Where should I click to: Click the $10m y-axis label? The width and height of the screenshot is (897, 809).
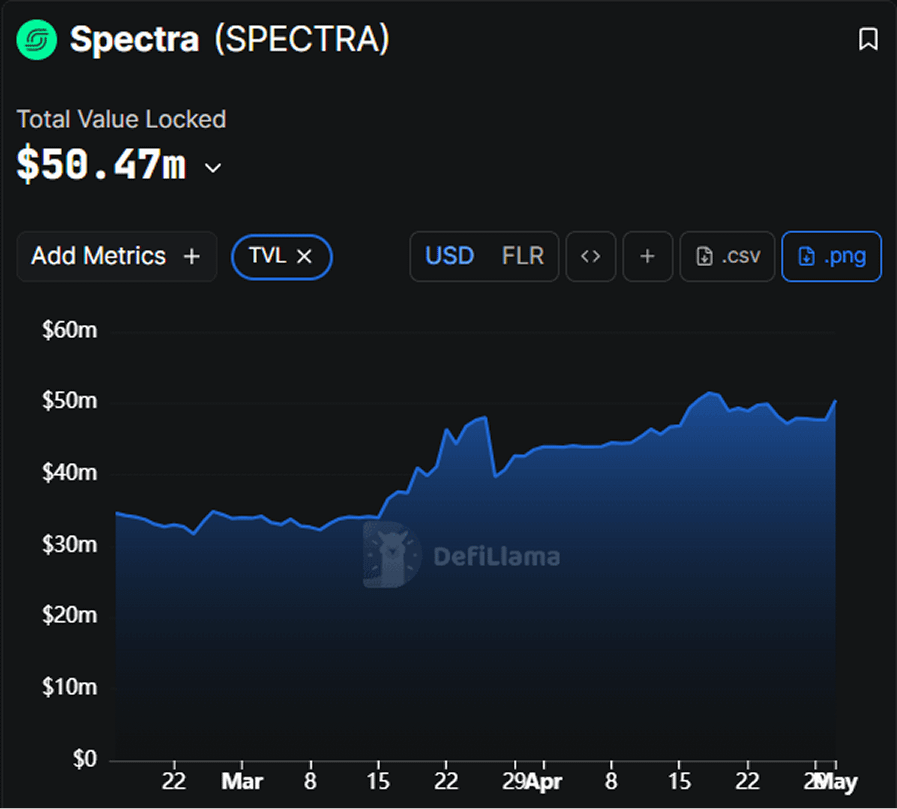[70, 687]
